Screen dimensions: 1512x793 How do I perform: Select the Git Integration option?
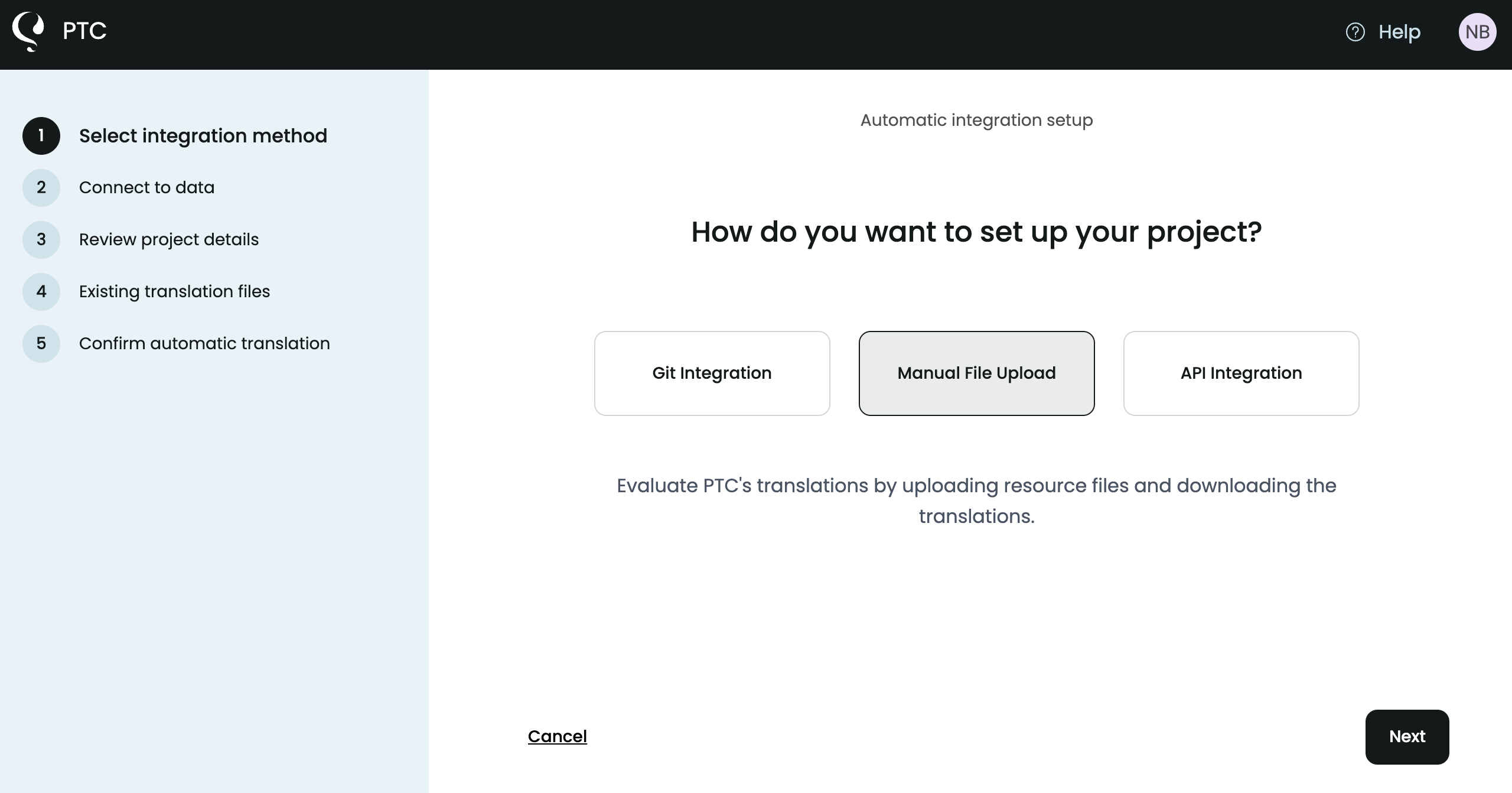tap(712, 373)
